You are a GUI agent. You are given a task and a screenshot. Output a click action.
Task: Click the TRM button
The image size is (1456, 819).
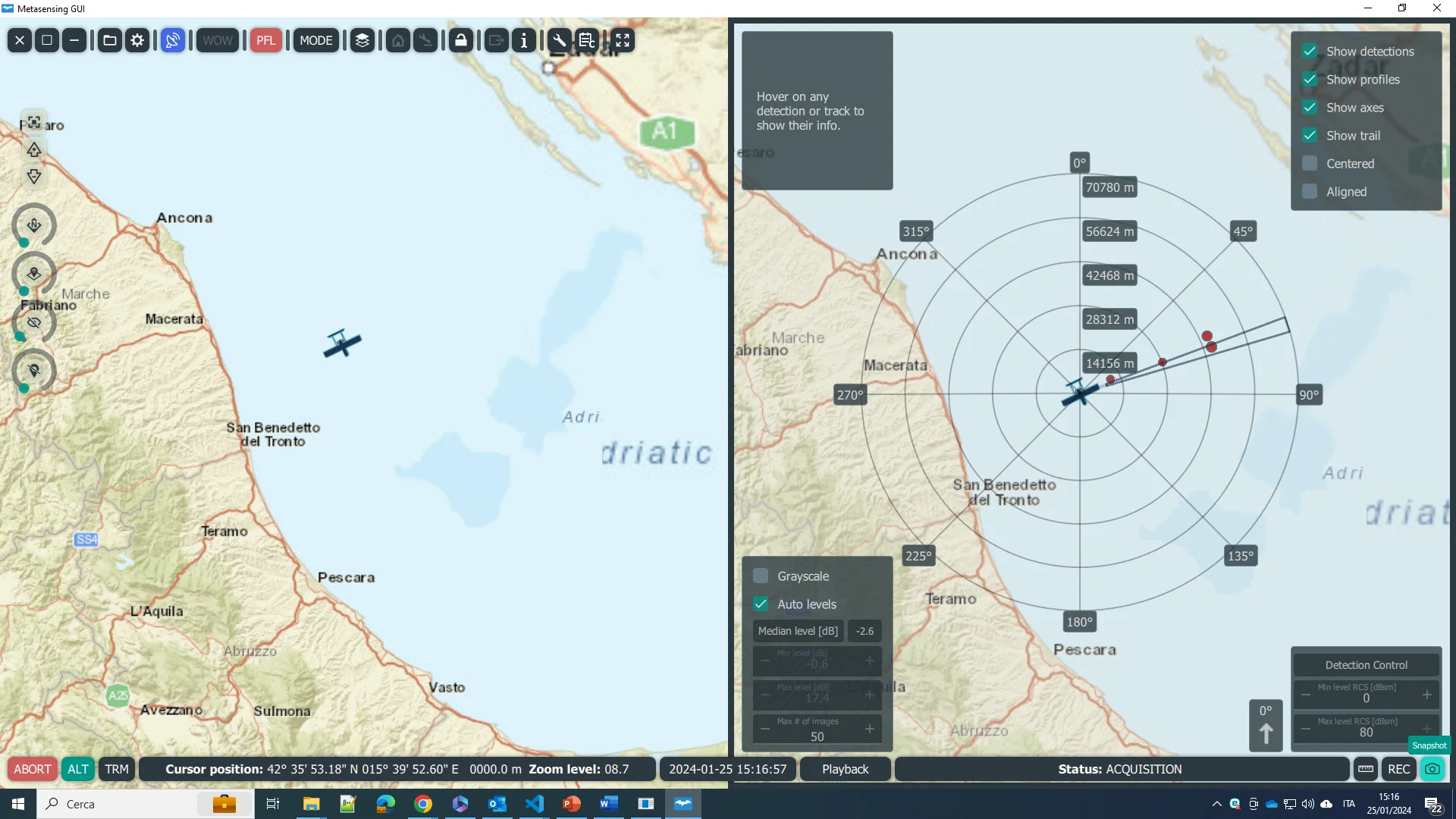coord(117,769)
